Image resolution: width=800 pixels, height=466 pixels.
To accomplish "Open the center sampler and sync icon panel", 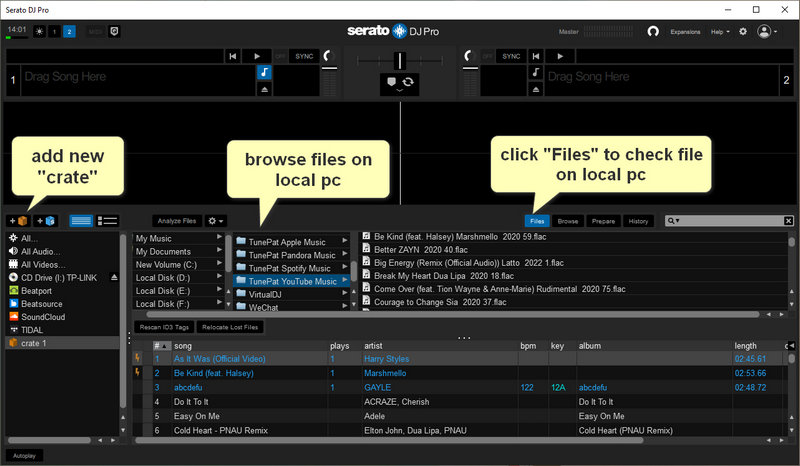I will [x=400, y=84].
